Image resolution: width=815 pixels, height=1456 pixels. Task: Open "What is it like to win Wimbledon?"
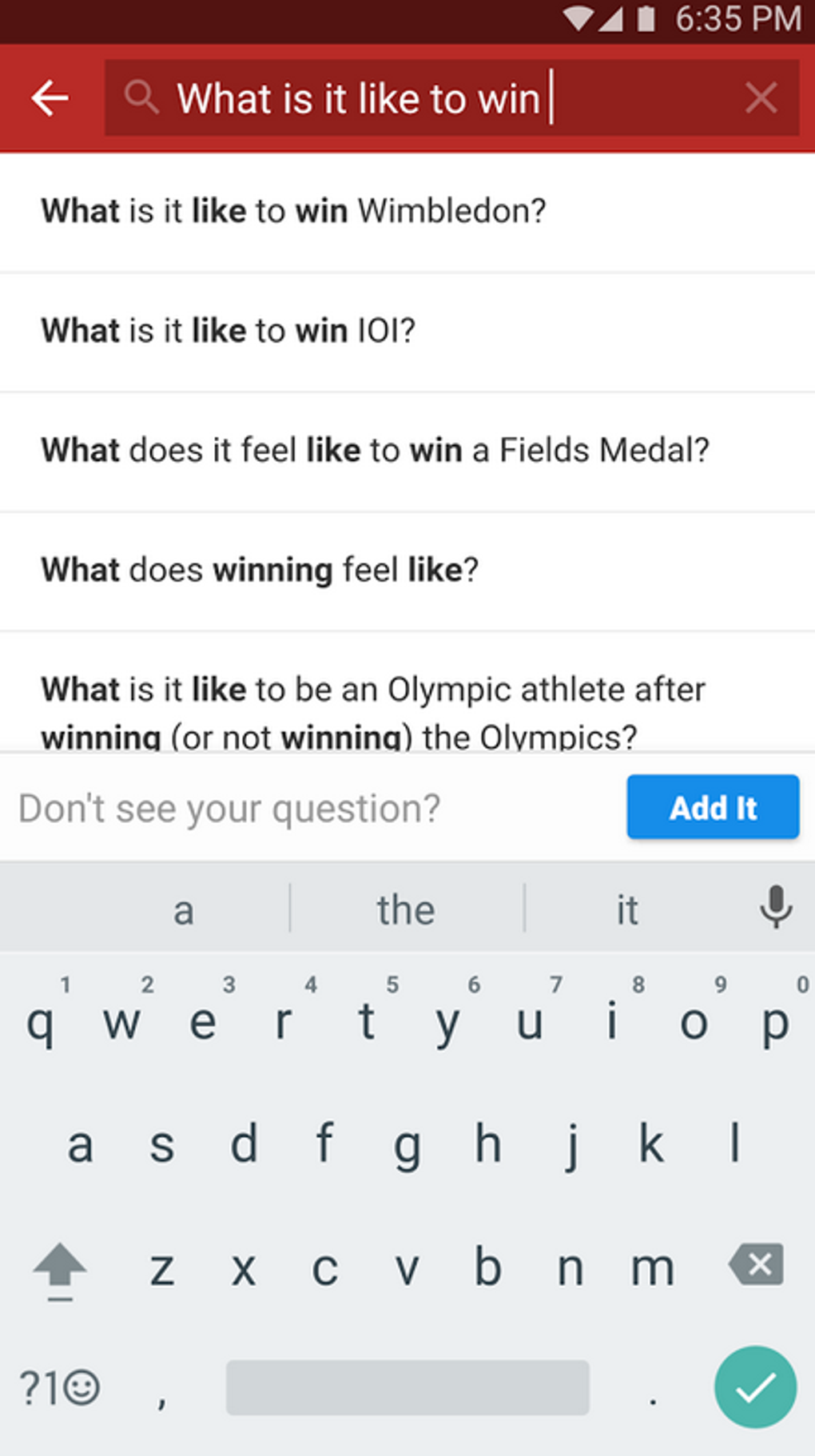[x=294, y=212]
